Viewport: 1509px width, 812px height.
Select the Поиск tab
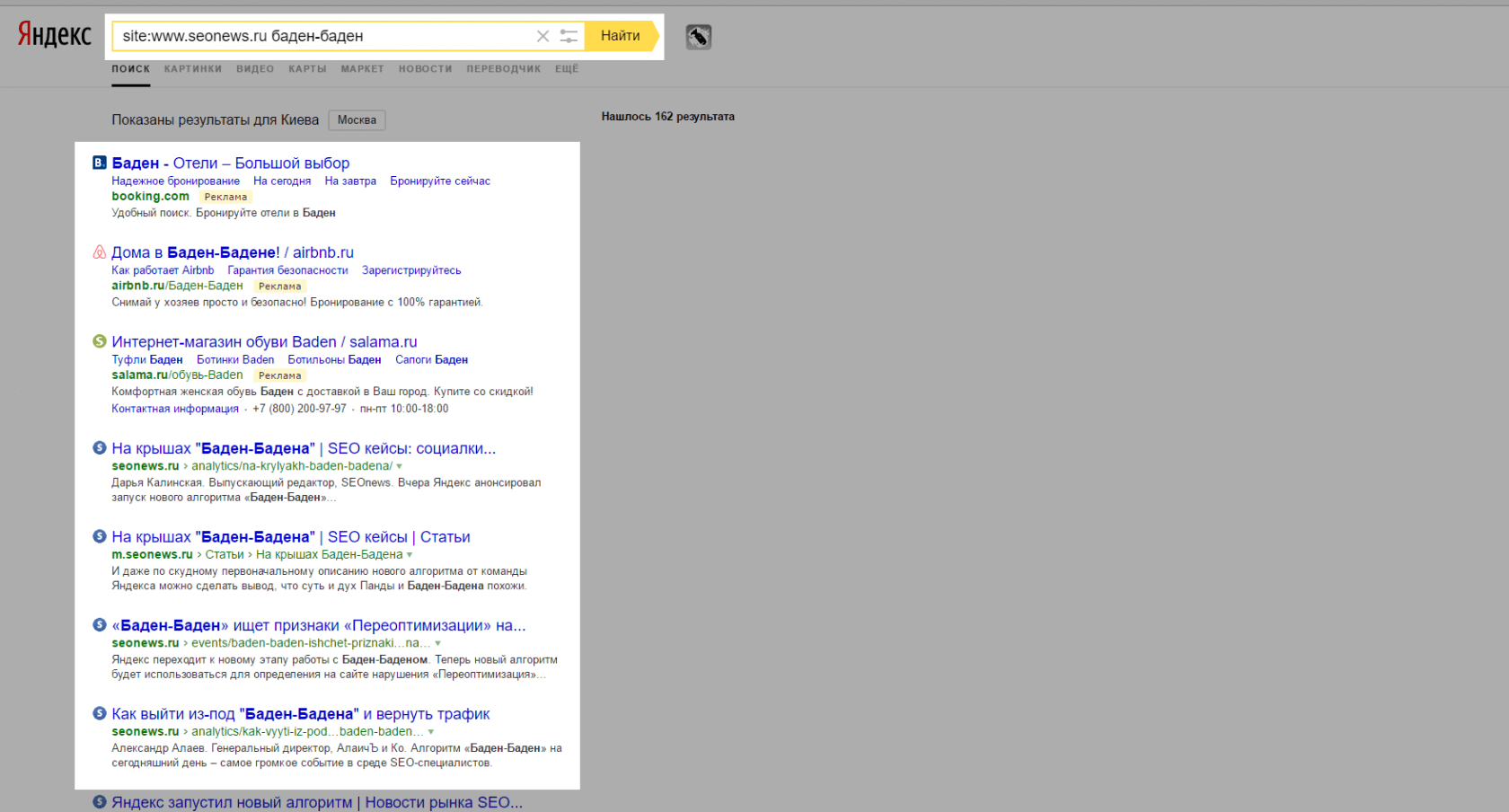tap(131, 69)
